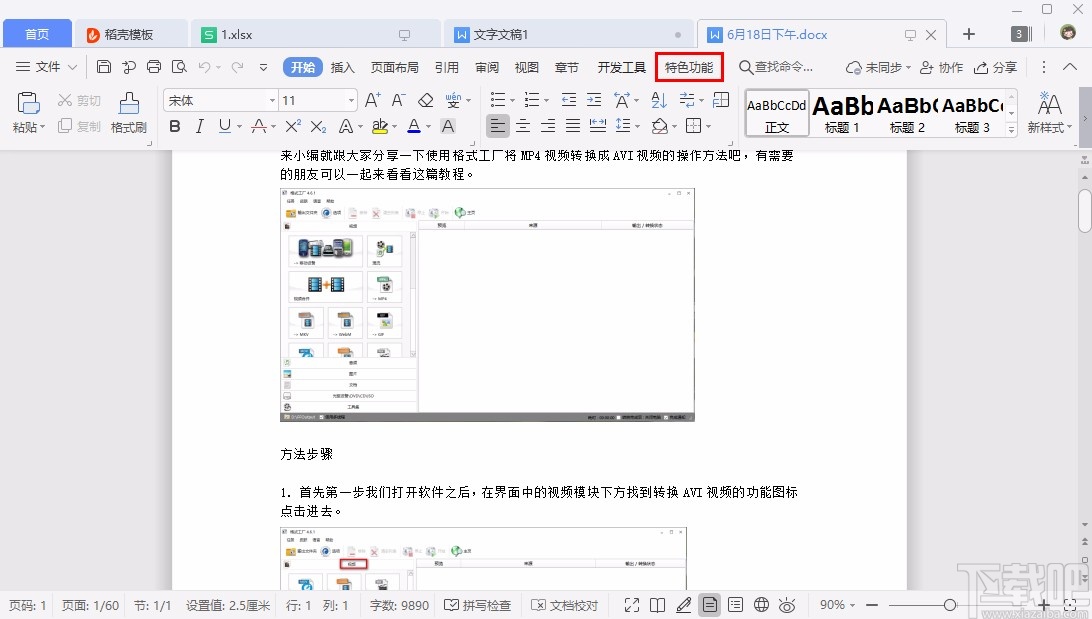The image size is (1092, 619).
Task: Toggle italic formatting
Action: pyautogui.click(x=197, y=125)
